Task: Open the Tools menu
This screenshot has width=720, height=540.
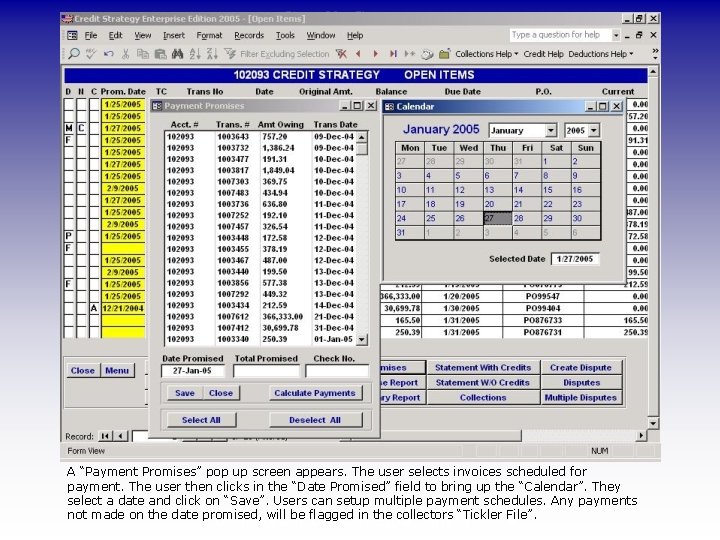Action: 285,35
